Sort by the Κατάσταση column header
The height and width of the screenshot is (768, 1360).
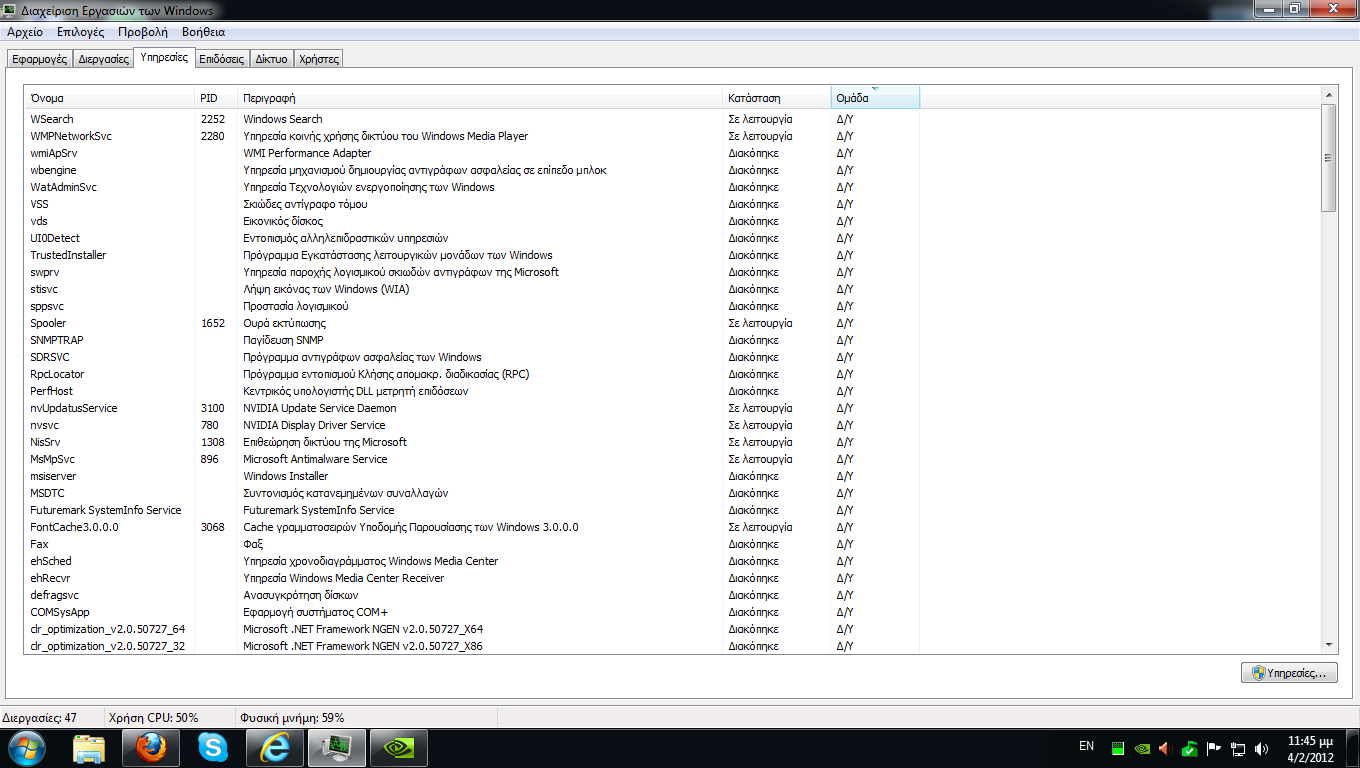click(x=777, y=98)
